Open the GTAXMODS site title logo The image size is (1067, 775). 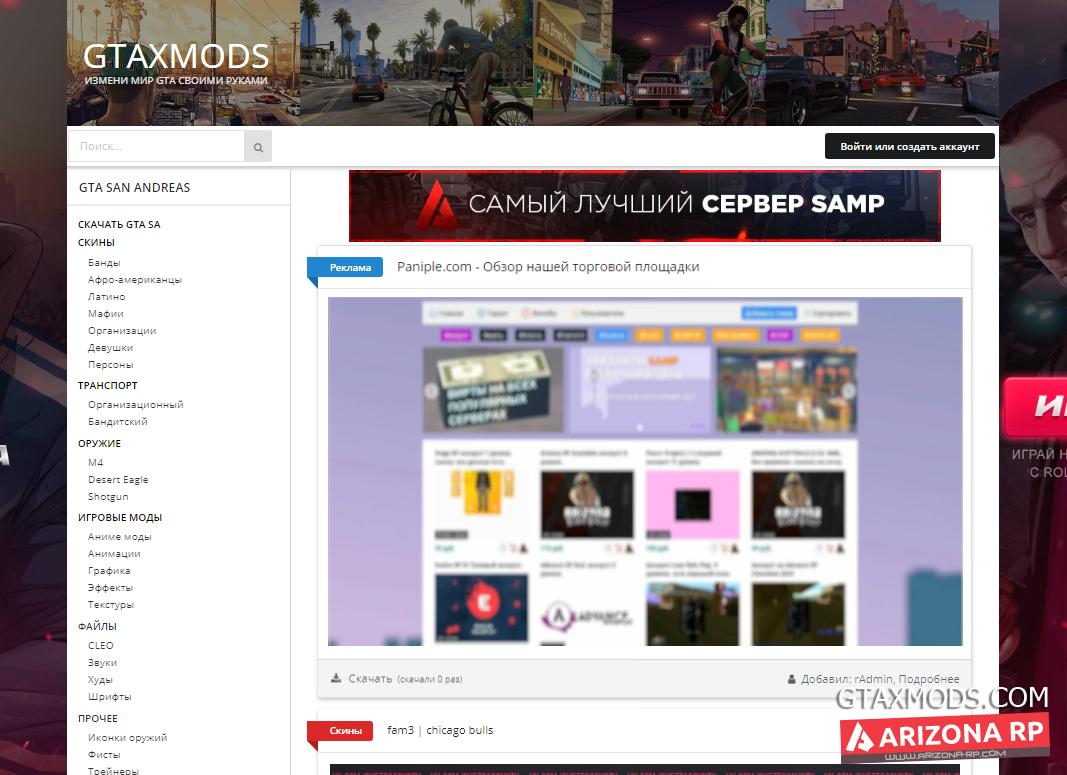pyautogui.click(x=176, y=56)
